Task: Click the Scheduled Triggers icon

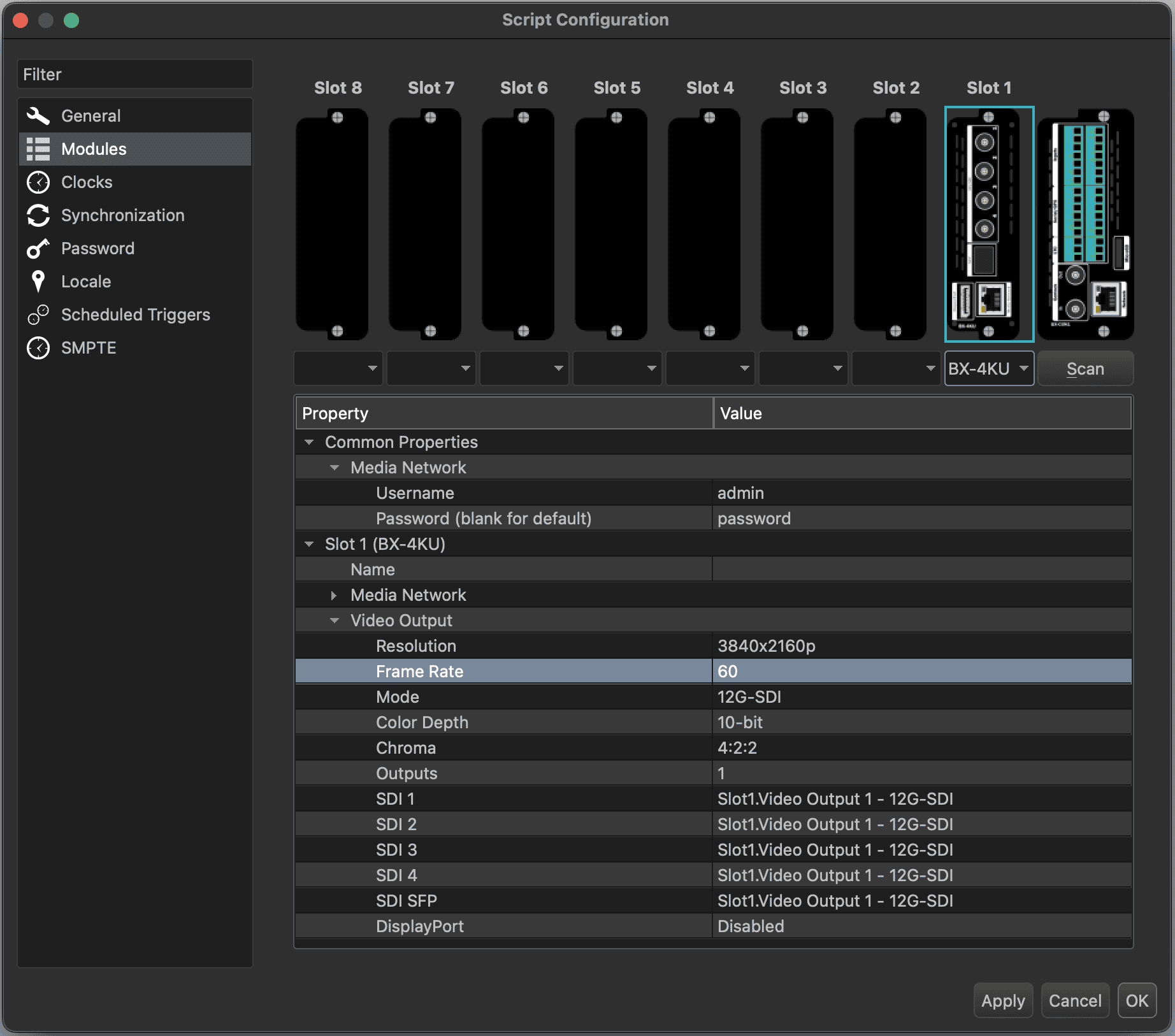Action: click(38, 315)
